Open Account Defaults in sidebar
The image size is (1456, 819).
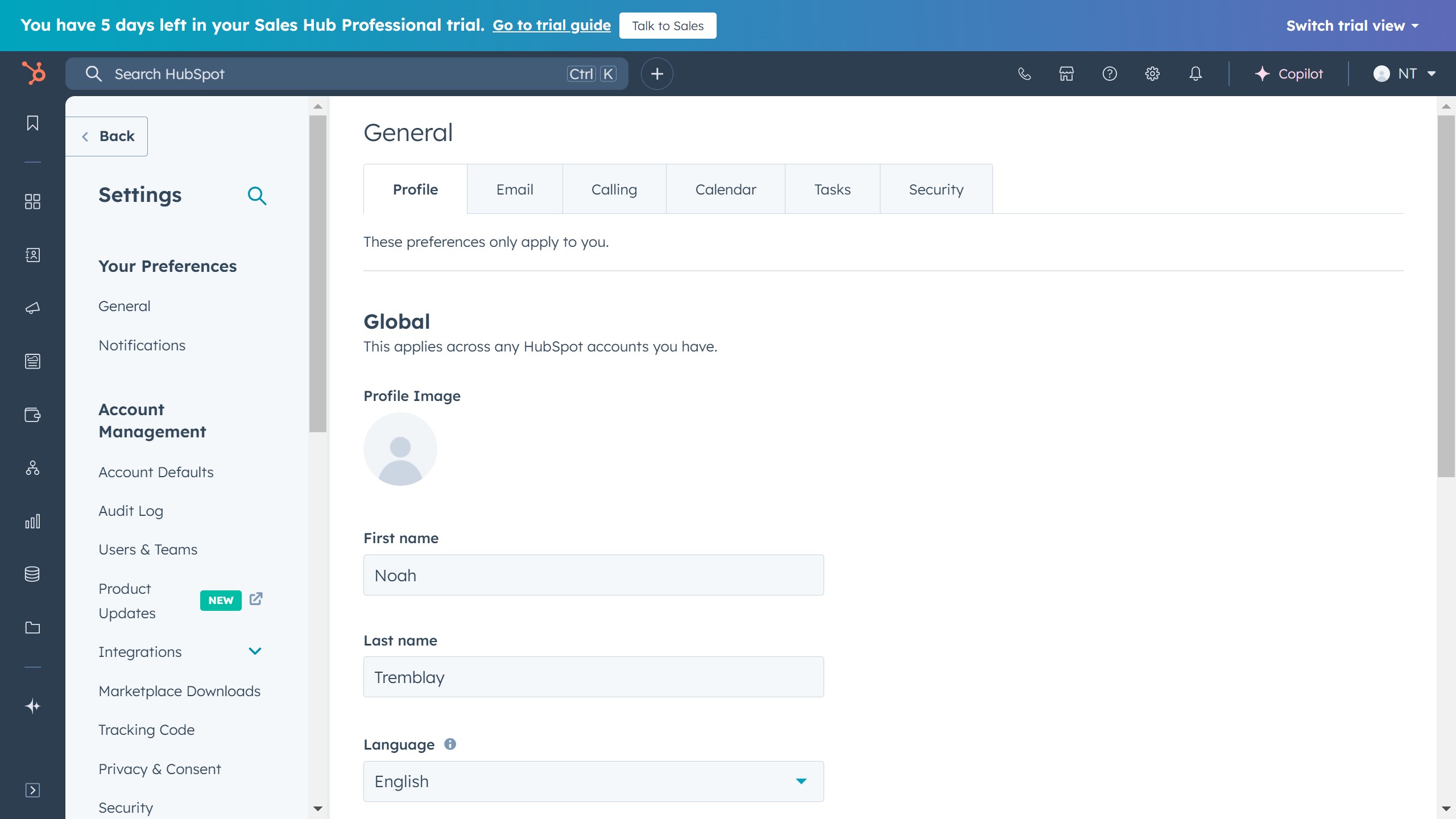(156, 472)
